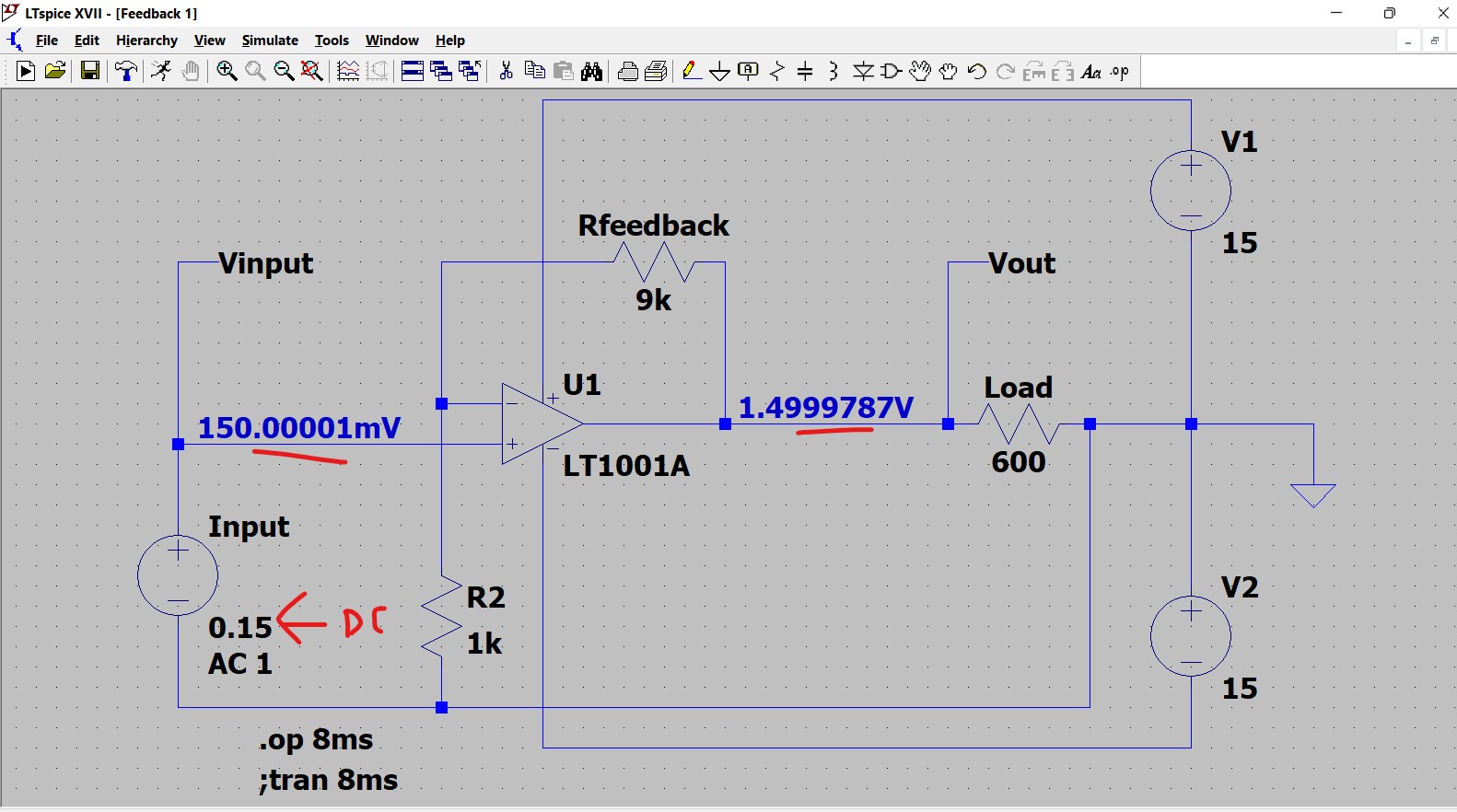1457x812 pixels.
Task: Click the Pick Visible Traces icon
Action: coord(348,71)
